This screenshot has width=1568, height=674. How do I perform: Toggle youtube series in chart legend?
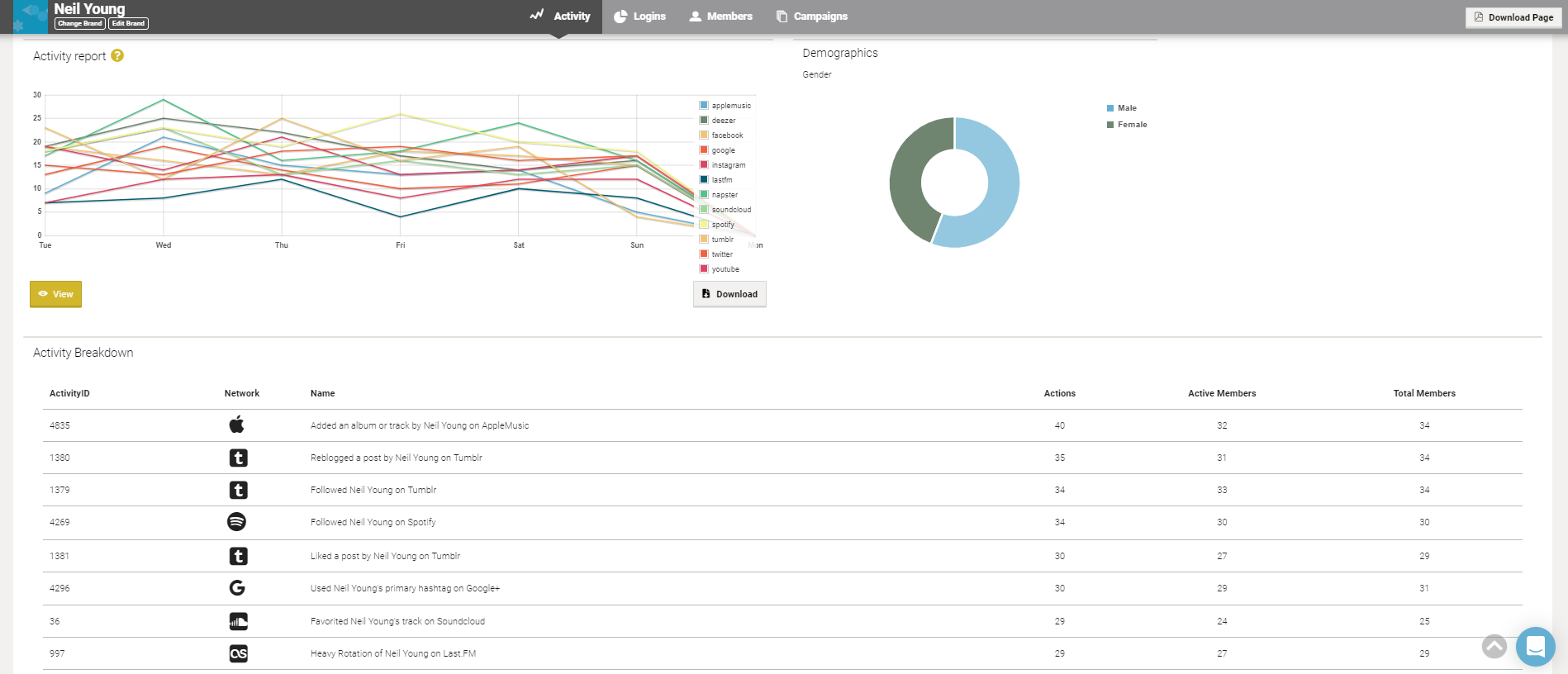coord(720,269)
